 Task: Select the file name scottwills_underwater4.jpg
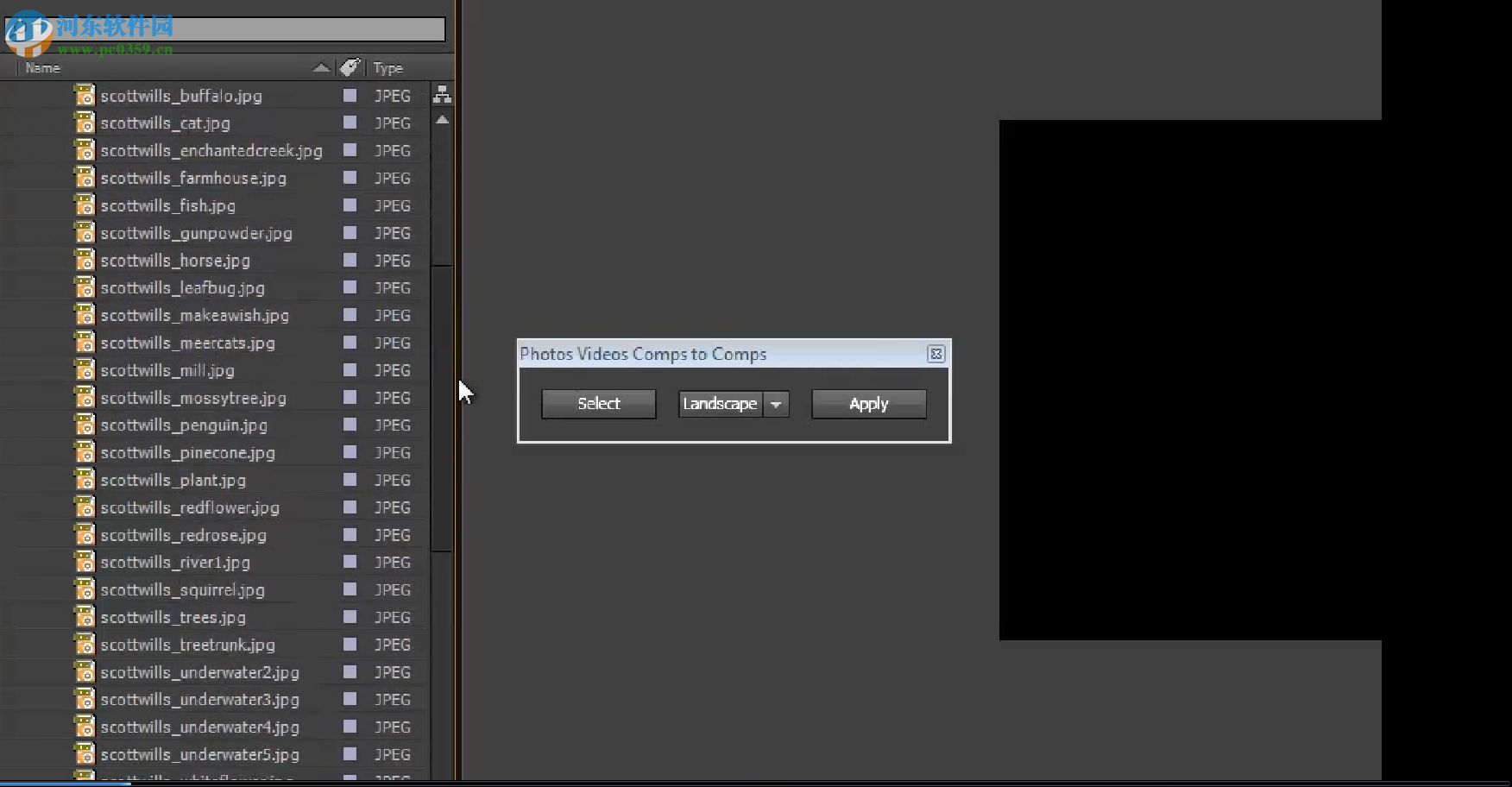[x=200, y=727]
